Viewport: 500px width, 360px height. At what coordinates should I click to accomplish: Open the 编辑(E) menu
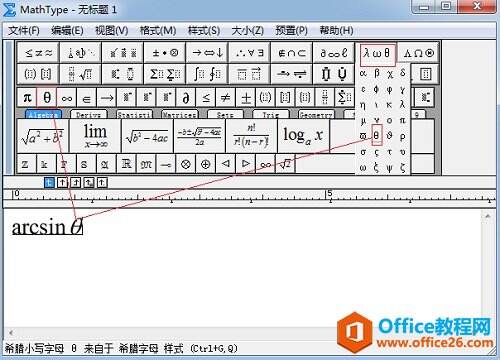pos(67,31)
